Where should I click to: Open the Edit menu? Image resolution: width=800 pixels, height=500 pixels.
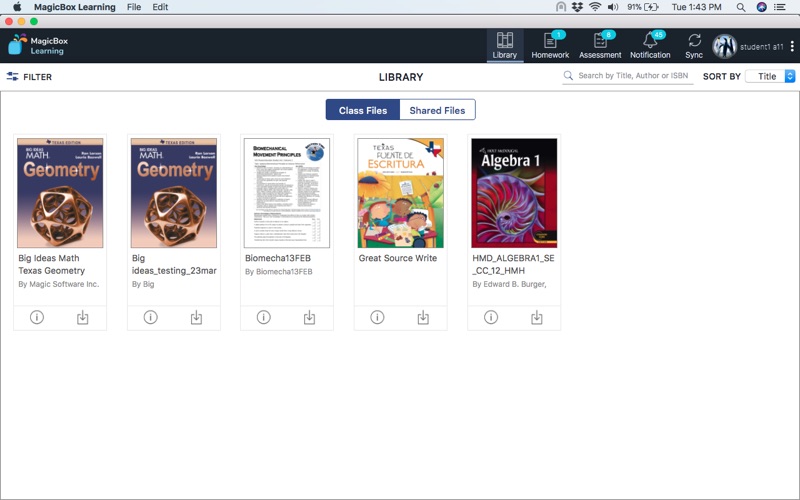160,7
